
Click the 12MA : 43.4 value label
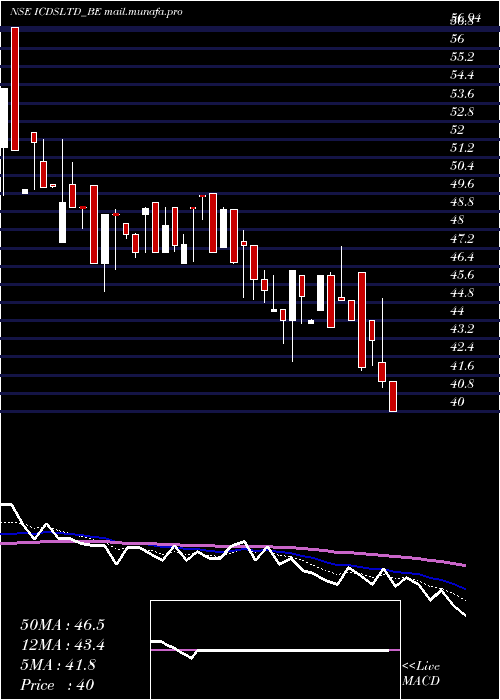click(x=62, y=645)
